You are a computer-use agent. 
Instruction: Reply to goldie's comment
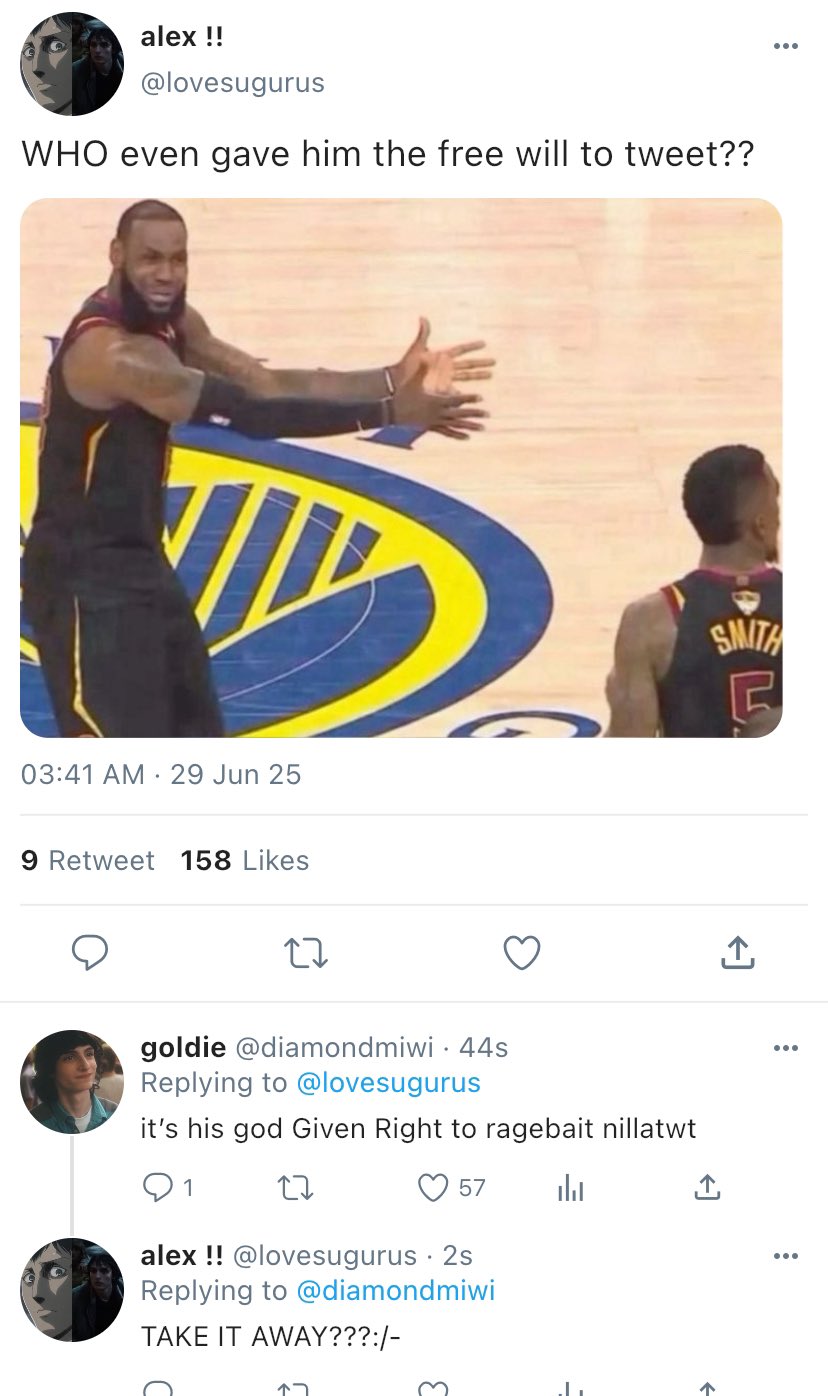pyautogui.click(x=159, y=1187)
